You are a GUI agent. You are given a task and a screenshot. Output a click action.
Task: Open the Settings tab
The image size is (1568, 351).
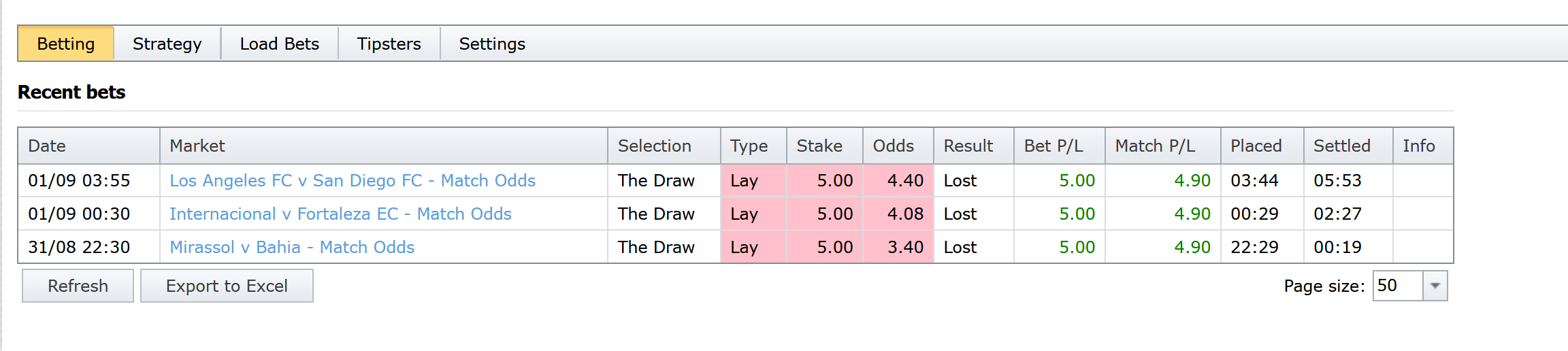click(x=492, y=44)
